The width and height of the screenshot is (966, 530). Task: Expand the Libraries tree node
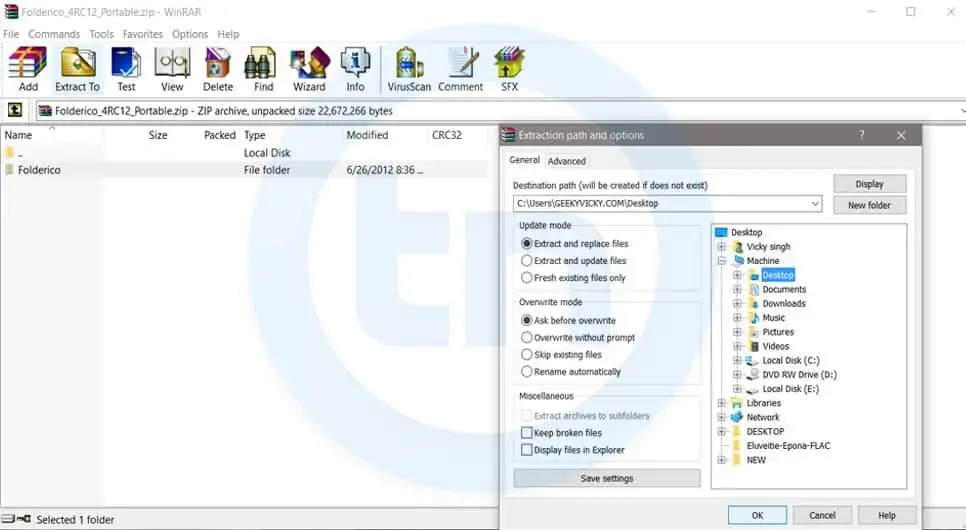pos(721,403)
